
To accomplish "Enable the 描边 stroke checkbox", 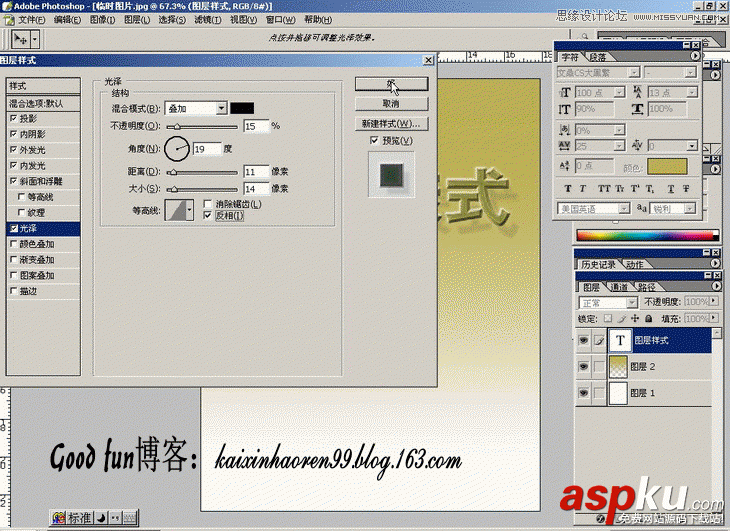I will coord(14,291).
